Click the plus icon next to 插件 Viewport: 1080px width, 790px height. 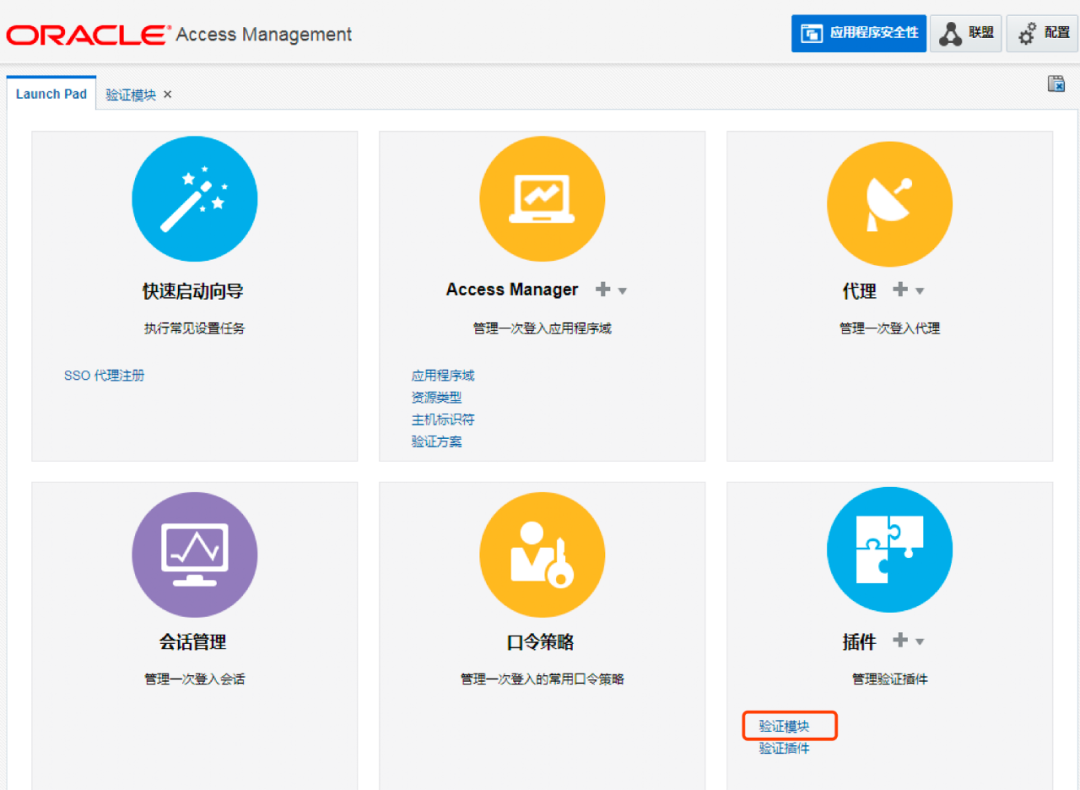point(900,640)
